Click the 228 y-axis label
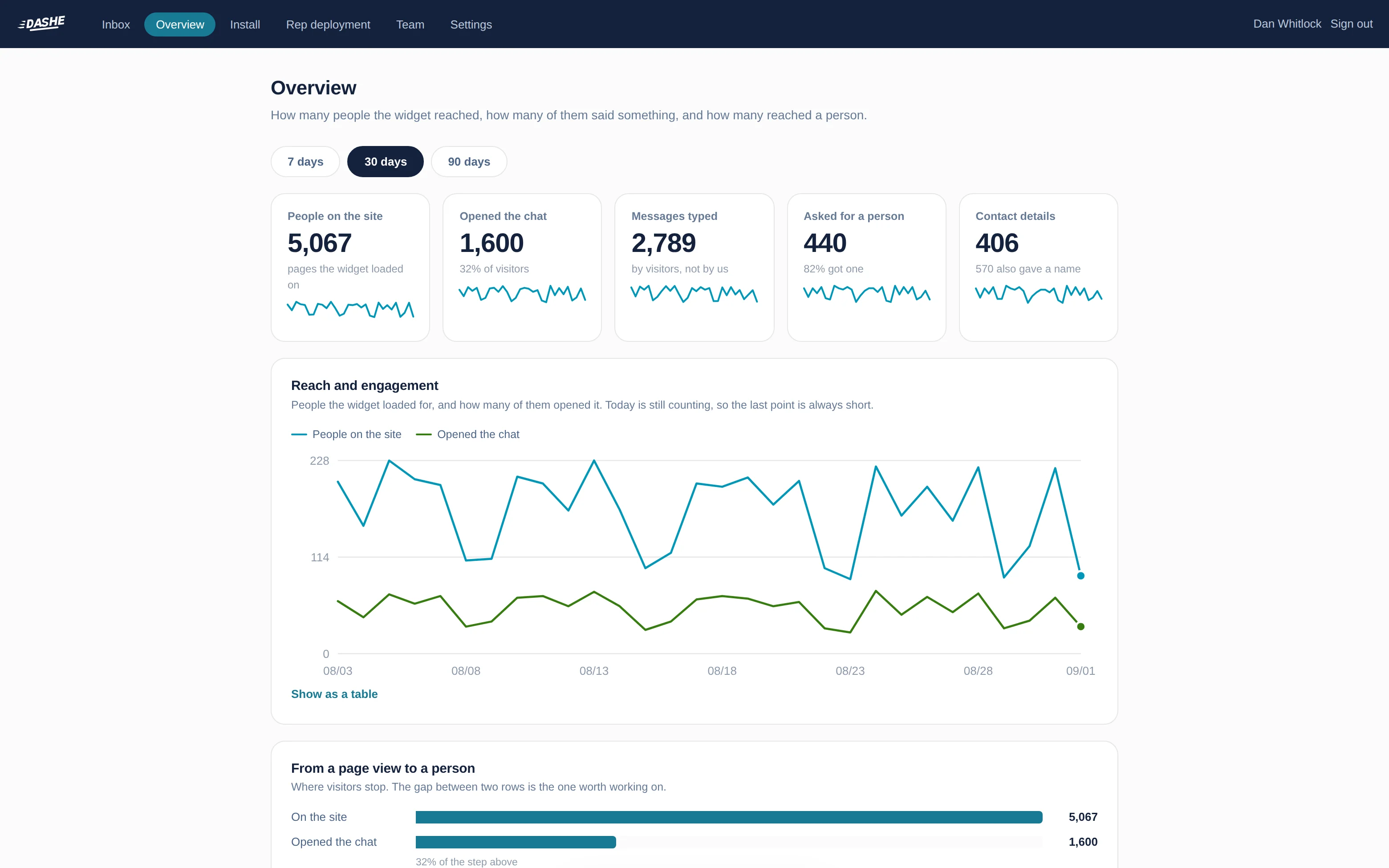Viewport: 1389px width, 868px height. pos(319,461)
